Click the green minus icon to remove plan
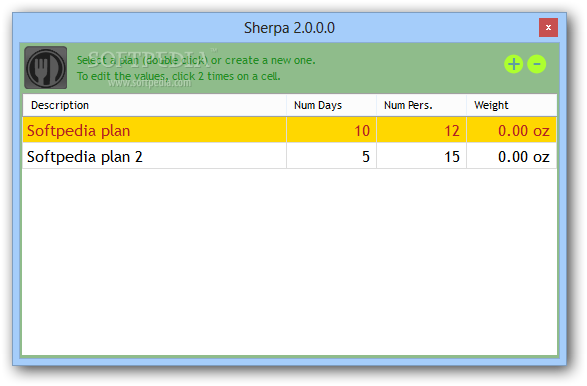 (536, 64)
